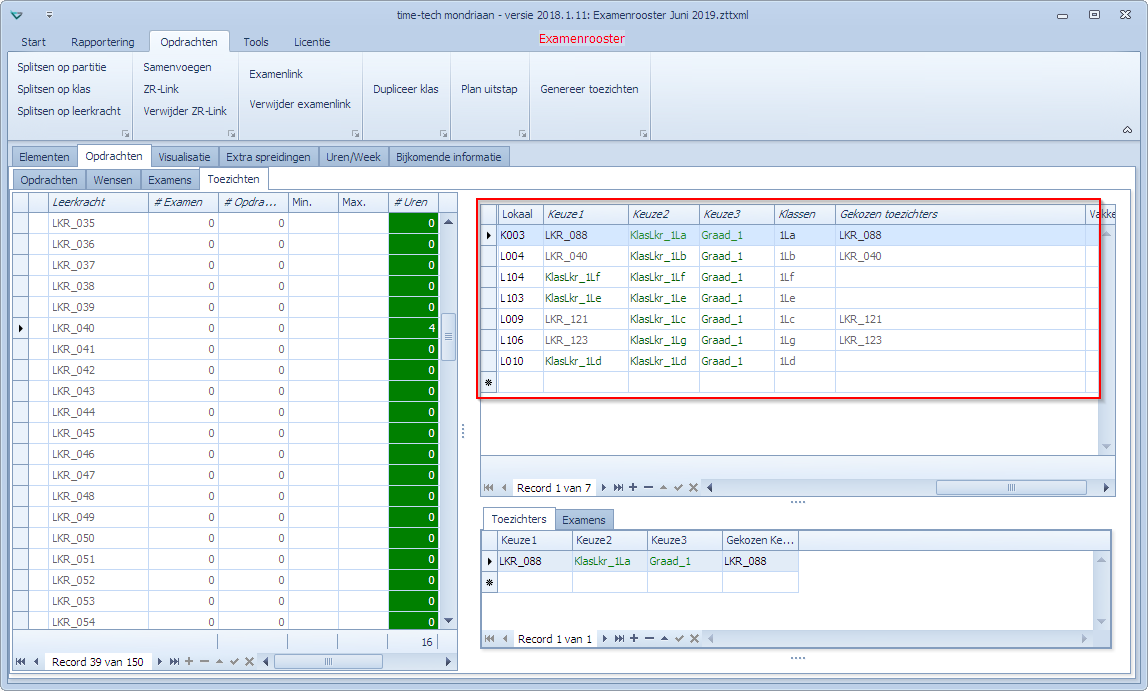
Task: Go to last record in the Leerkracht navigator
Action: coord(174,662)
